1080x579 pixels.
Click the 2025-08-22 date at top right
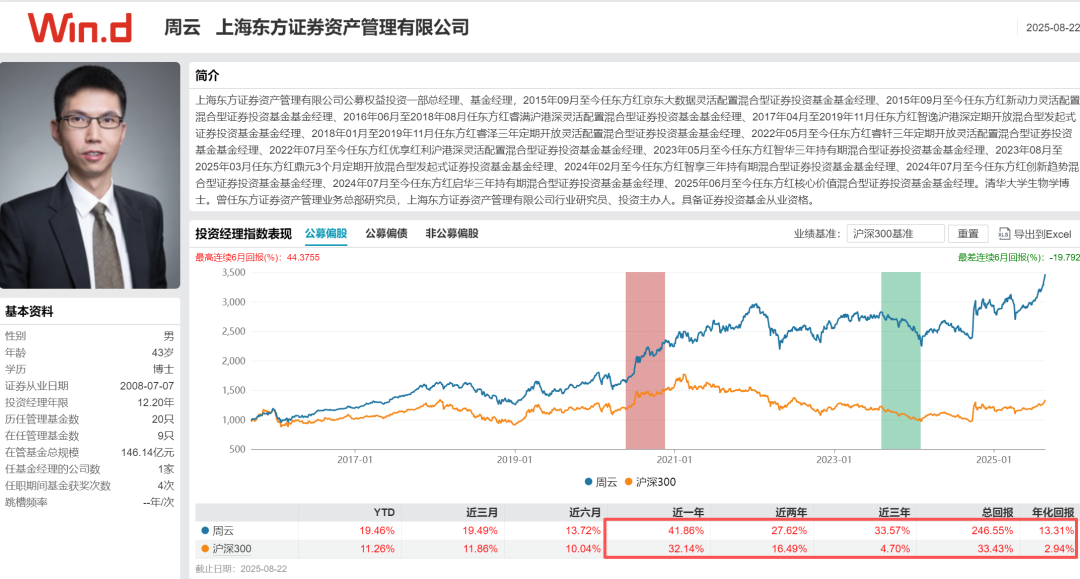pyautogui.click(x=1052, y=28)
